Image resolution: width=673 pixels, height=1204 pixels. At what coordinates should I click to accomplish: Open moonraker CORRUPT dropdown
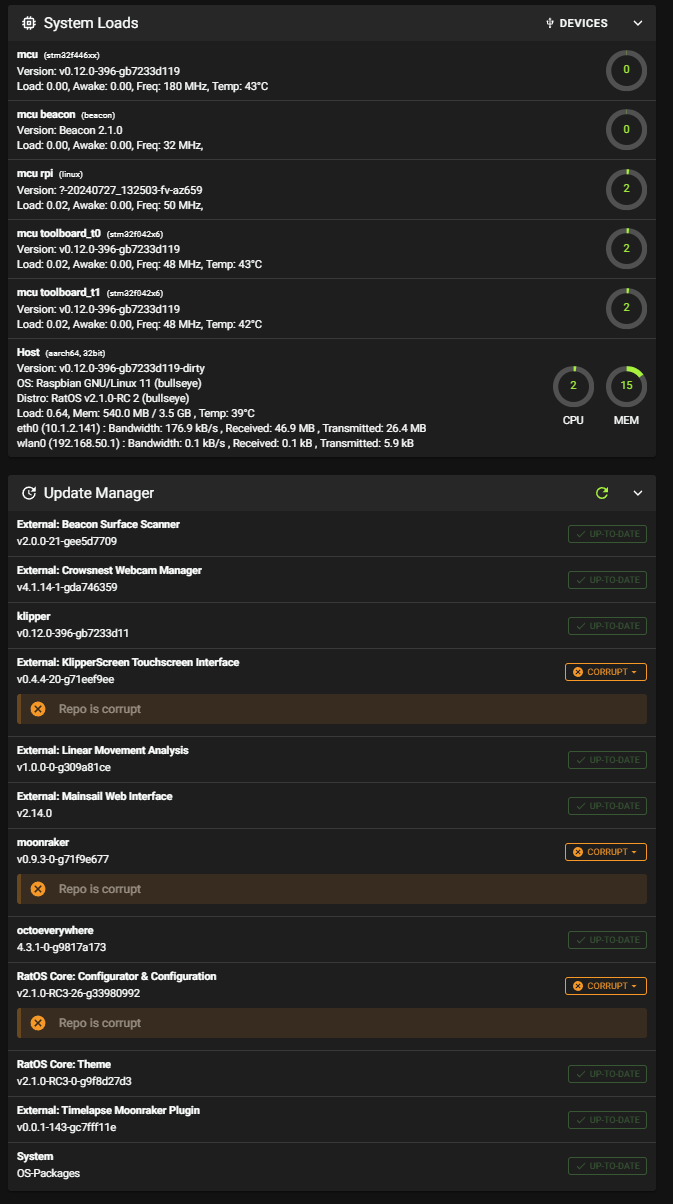606,852
